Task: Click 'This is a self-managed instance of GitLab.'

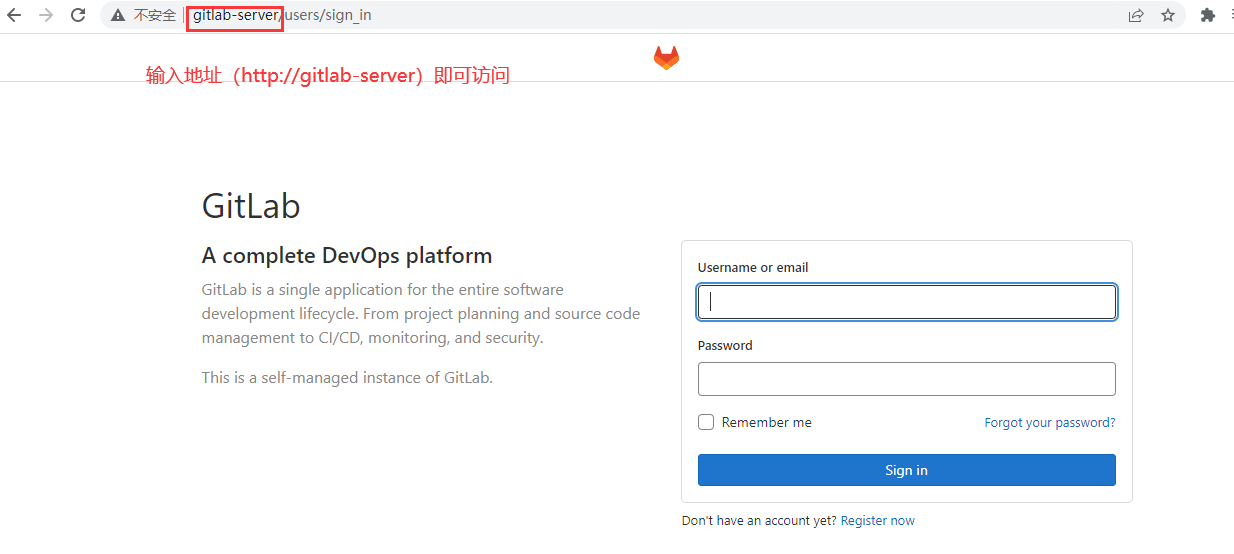Action: [x=347, y=378]
